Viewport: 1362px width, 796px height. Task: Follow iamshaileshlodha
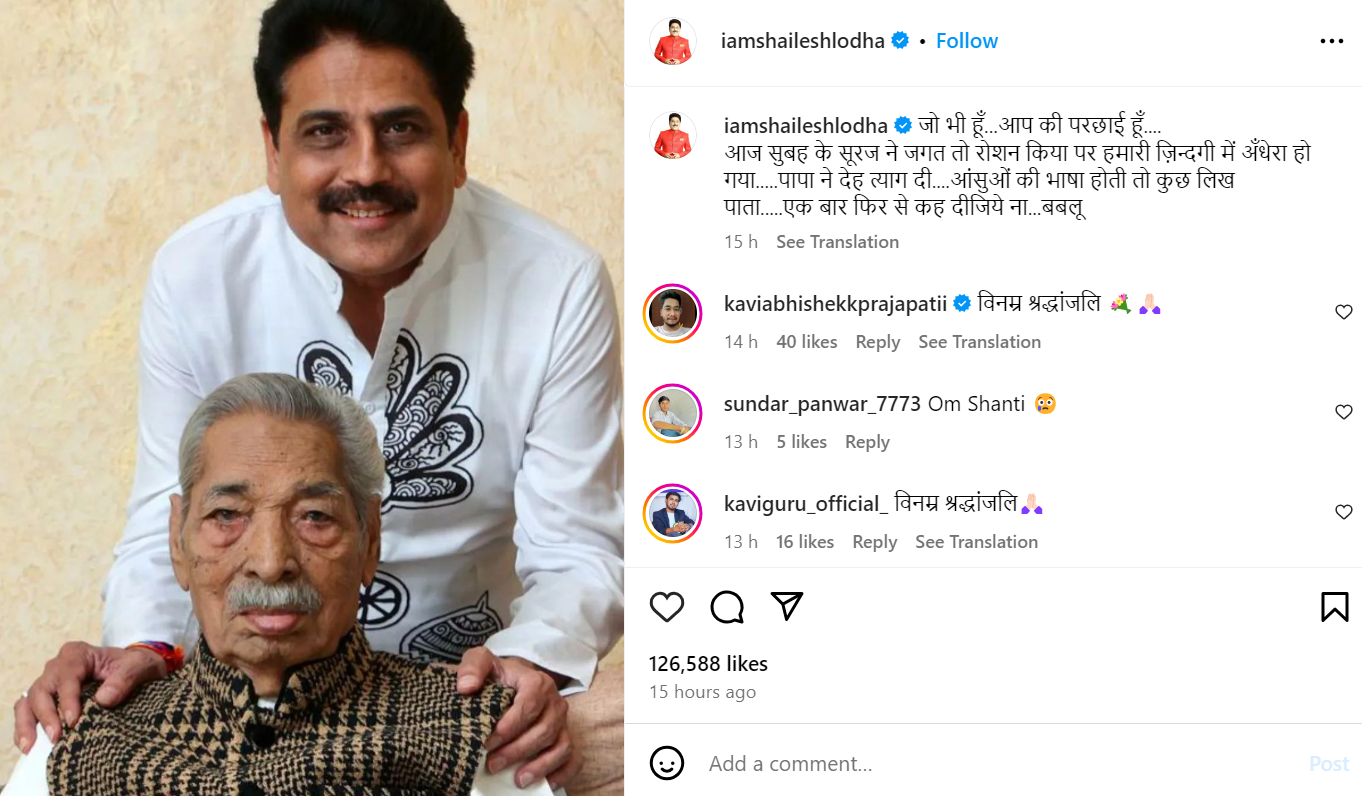(967, 41)
